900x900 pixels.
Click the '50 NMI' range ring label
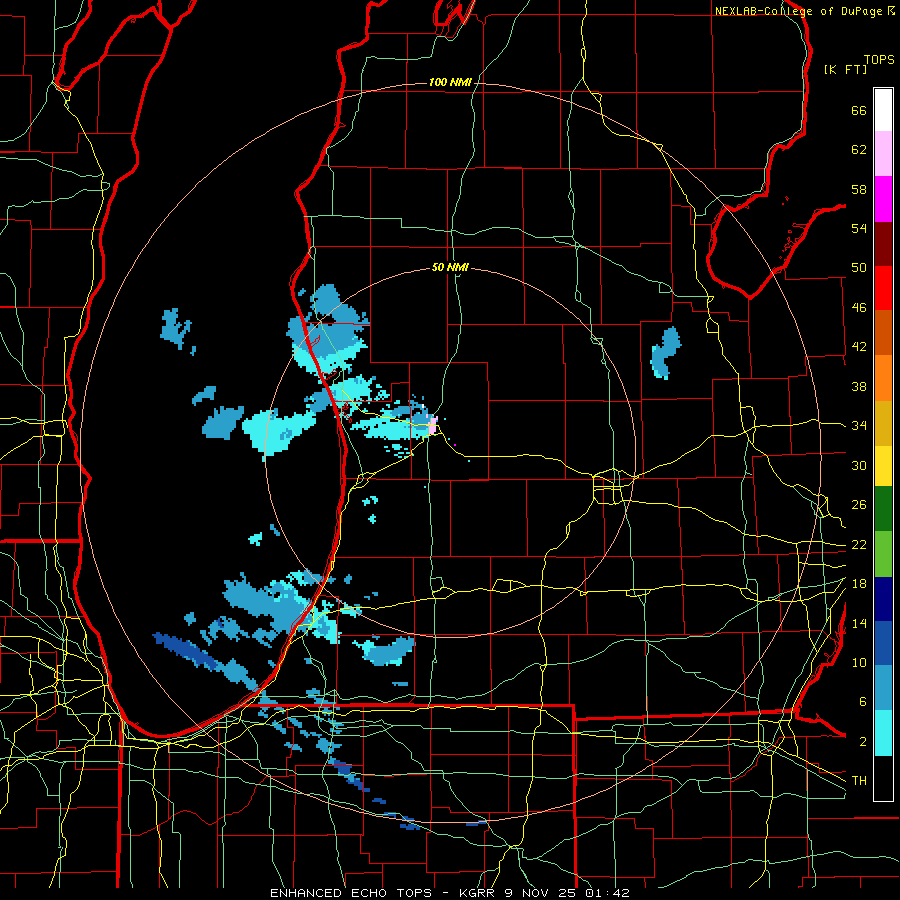[450, 267]
